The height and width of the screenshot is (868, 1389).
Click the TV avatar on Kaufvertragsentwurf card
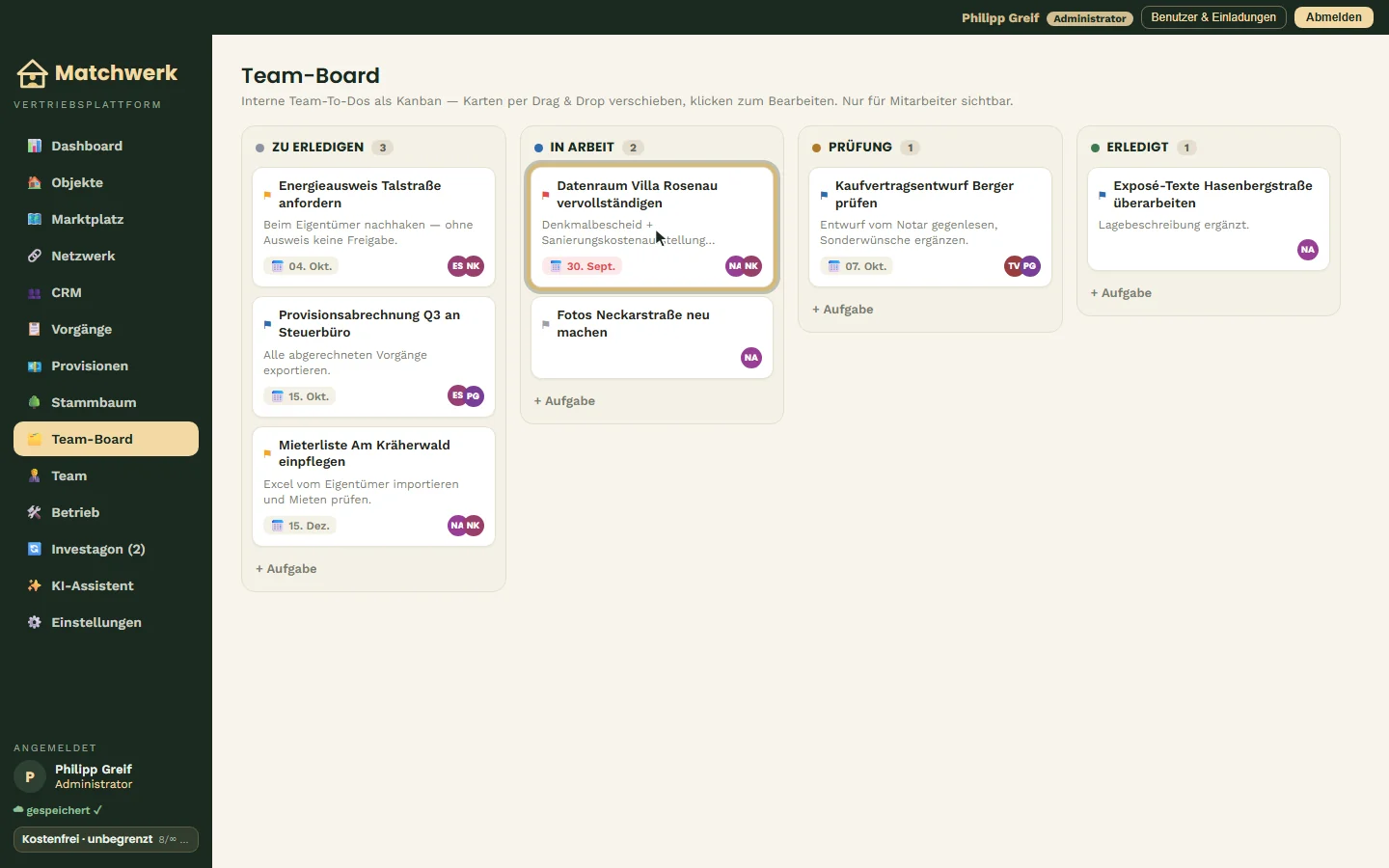tap(1014, 266)
